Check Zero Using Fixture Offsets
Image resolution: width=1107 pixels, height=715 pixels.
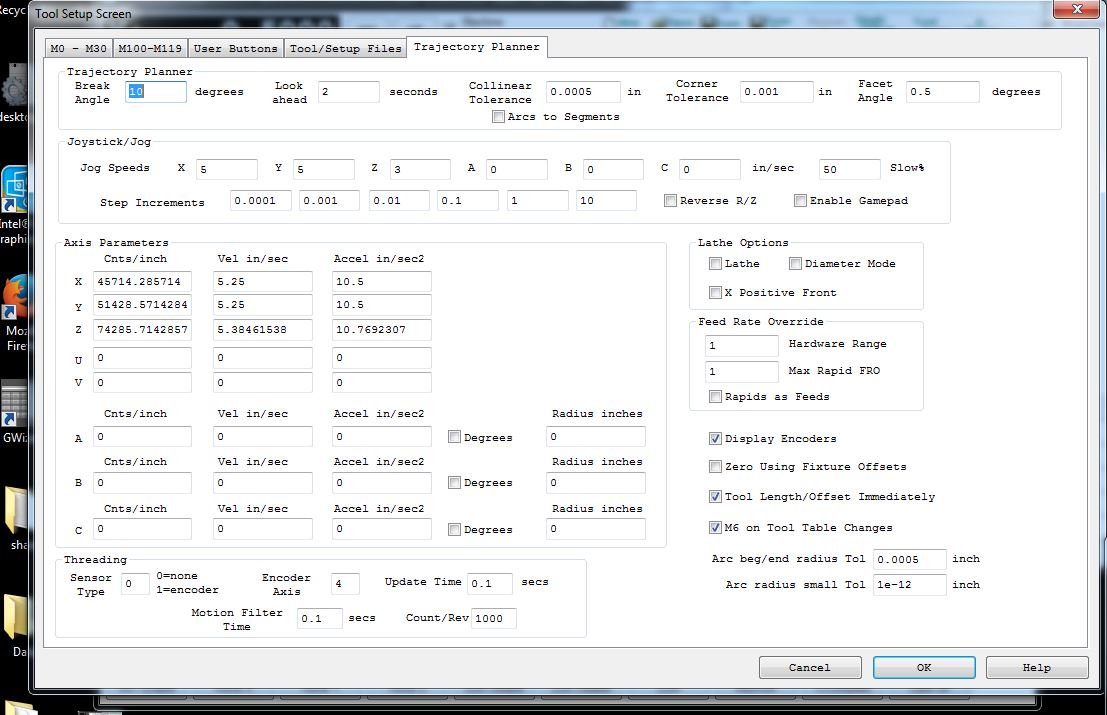pyautogui.click(x=715, y=467)
